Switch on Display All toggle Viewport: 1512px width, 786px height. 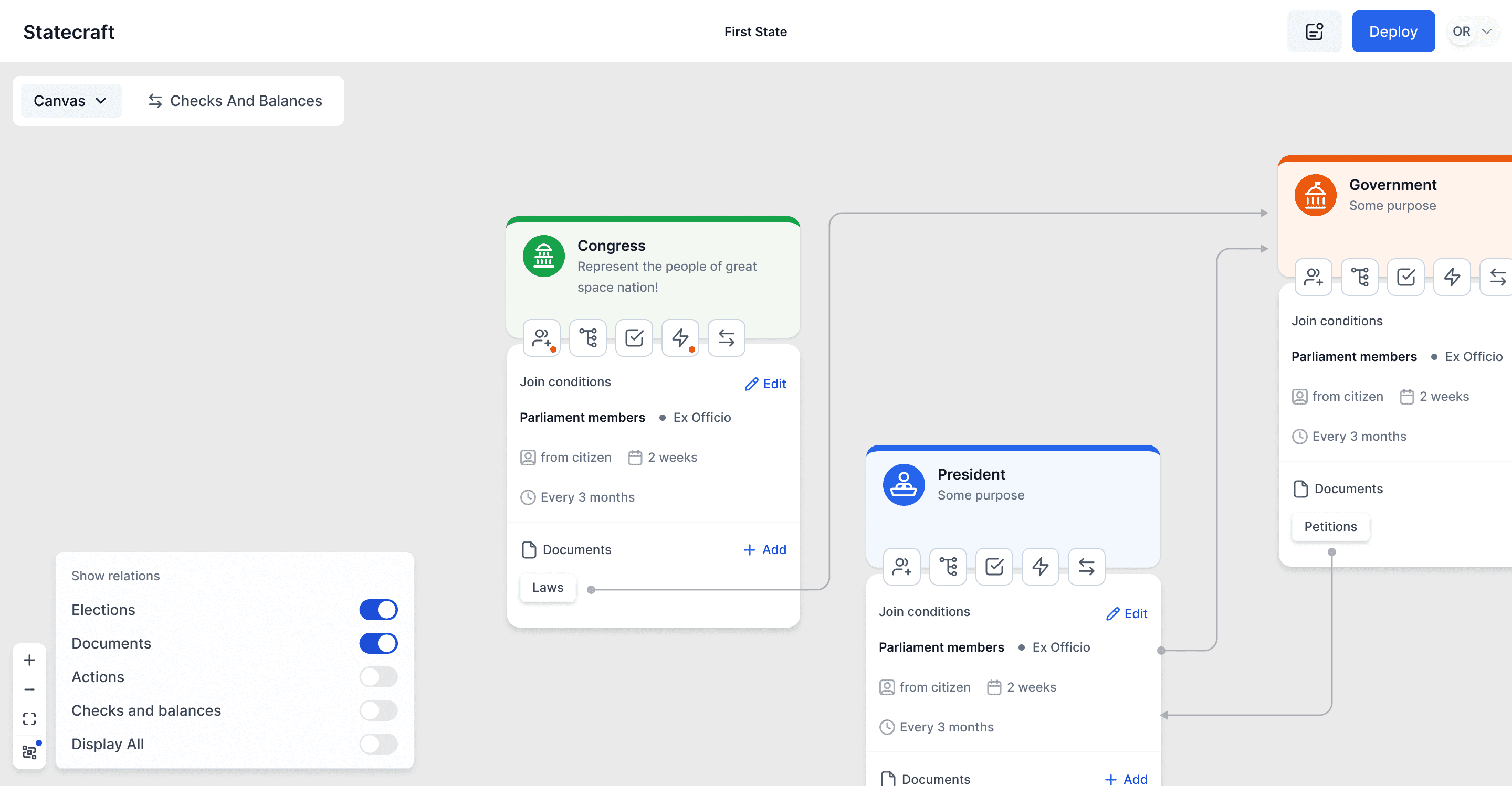click(x=378, y=744)
